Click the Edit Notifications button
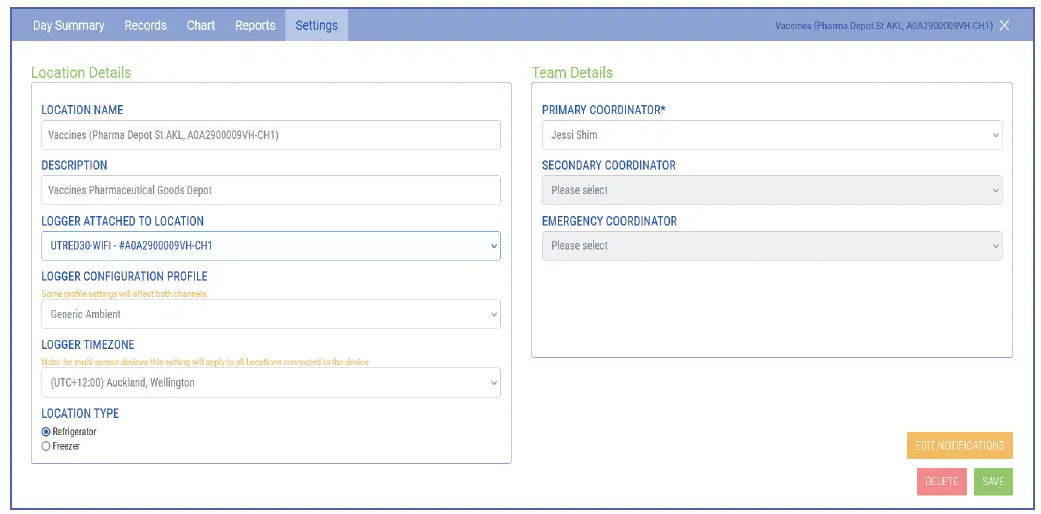The image size is (1041, 514). (x=959, y=445)
